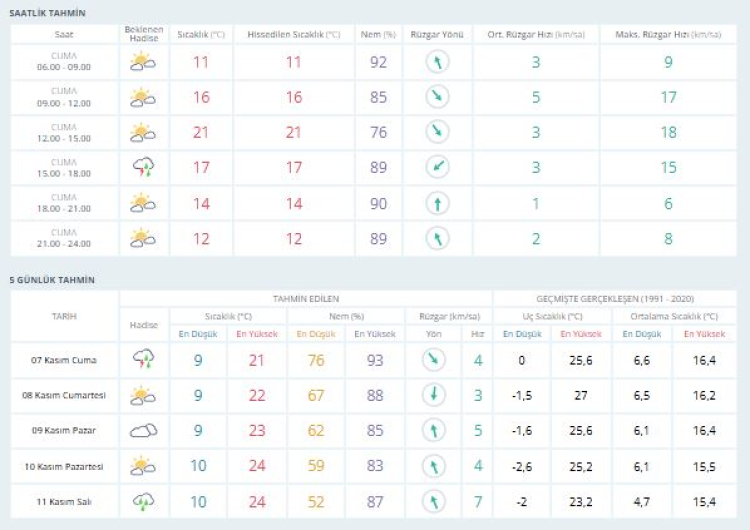Screen dimensions: 750x530
Task: Click the partly cloudy icon for 10 Kasım Pazartesi
Action: [143, 466]
